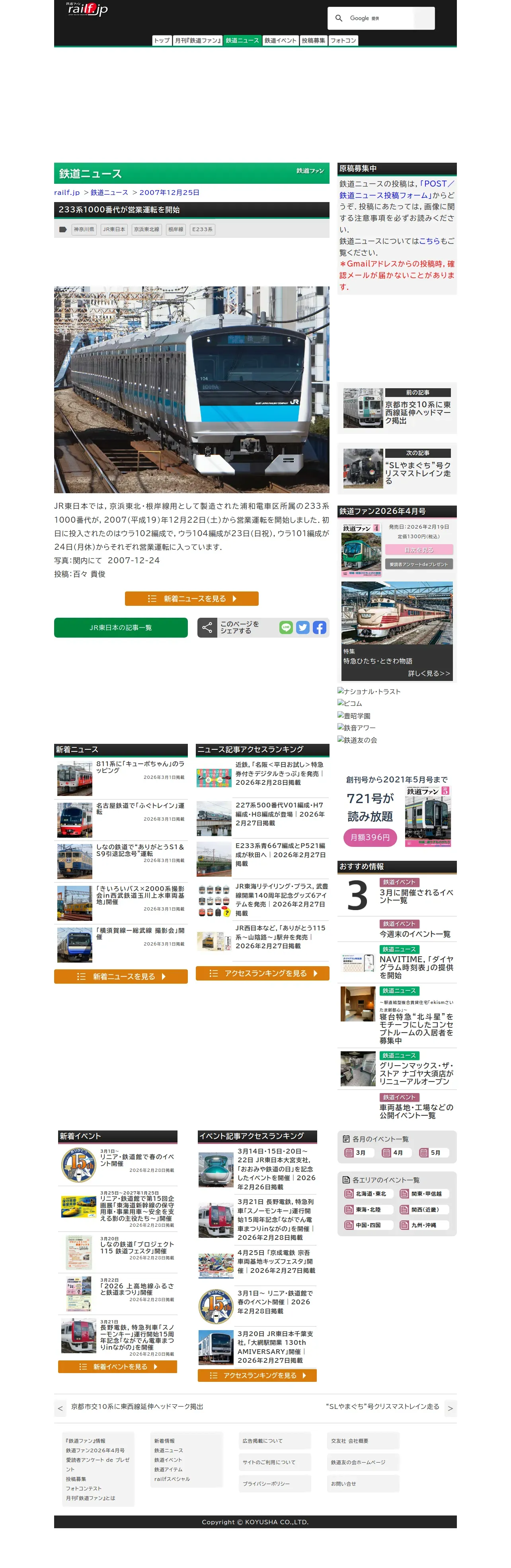511x1568 pixels.
Task: Share the page via Twitter icon
Action: point(303,628)
